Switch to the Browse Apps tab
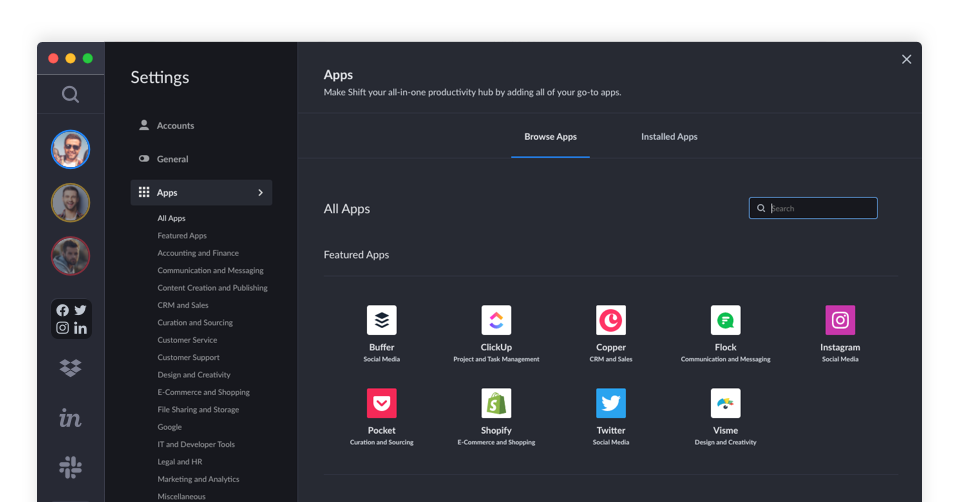Screen dimensions: 960x502 pos(550,137)
